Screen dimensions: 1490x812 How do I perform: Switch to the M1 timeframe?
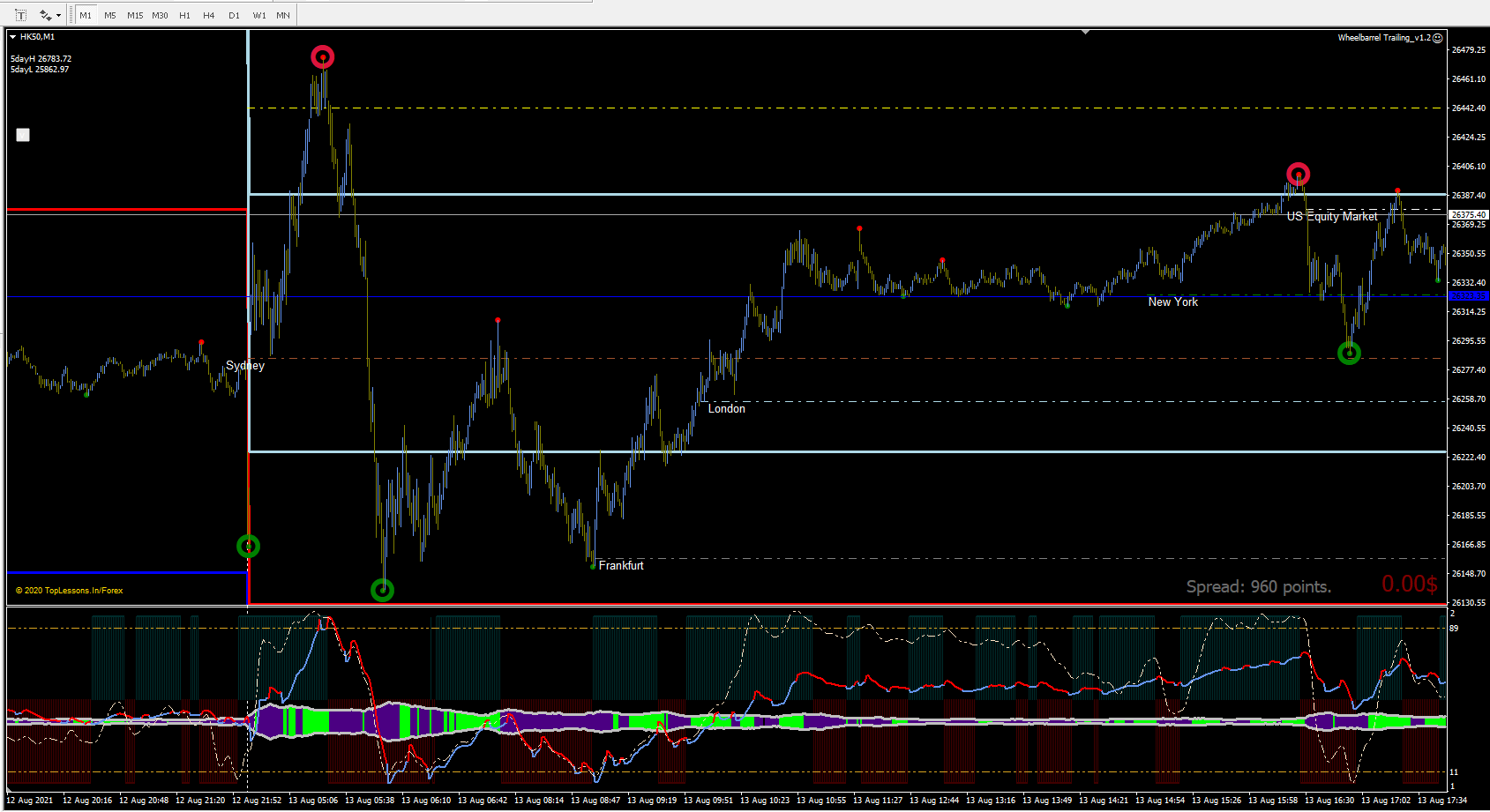[x=86, y=15]
